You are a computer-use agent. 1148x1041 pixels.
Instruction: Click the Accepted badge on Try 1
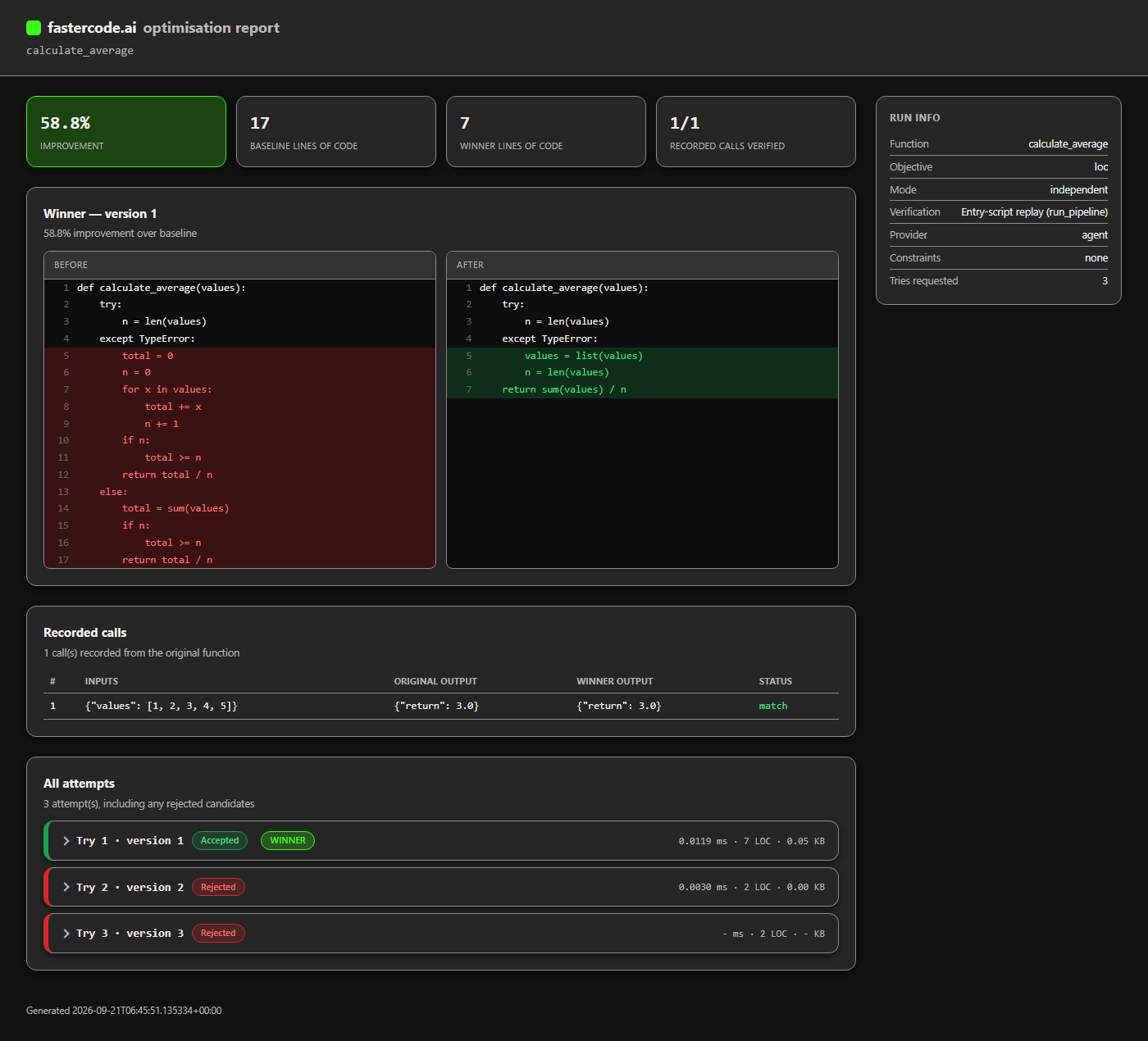tap(220, 840)
